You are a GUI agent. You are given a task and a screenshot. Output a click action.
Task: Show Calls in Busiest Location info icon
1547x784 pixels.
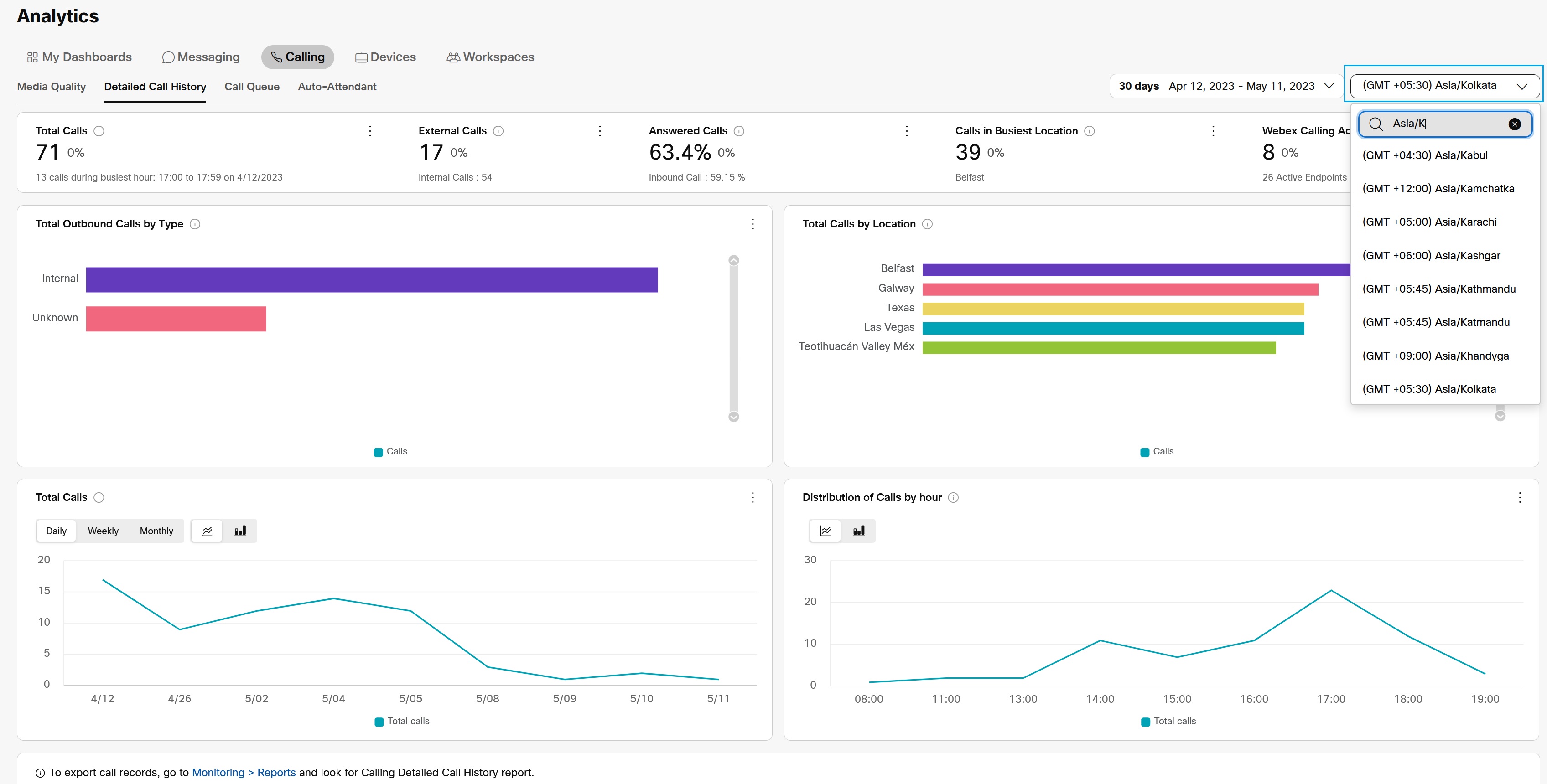click(x=1090, y=131)
